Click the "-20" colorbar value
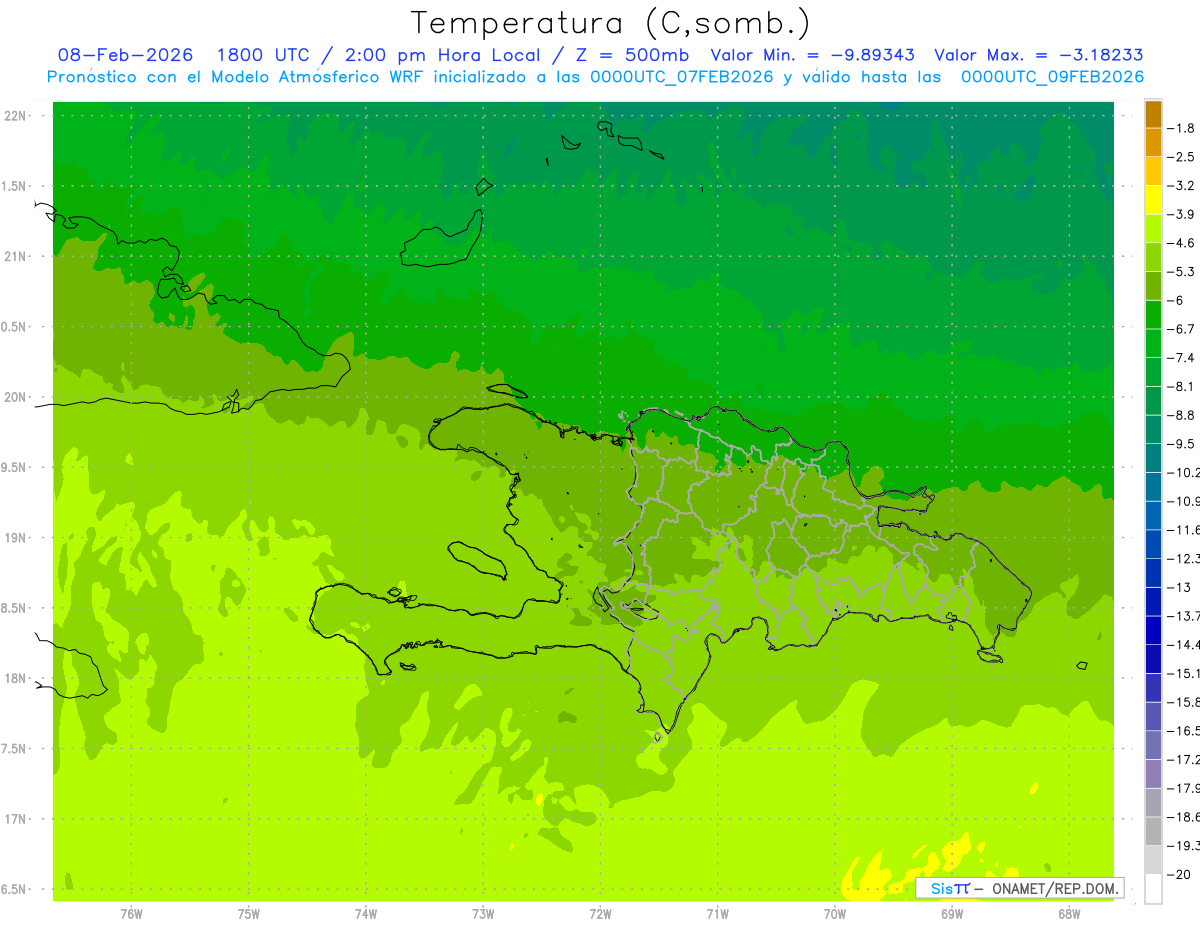The image size is (1200, 927). click(1178, 875)
